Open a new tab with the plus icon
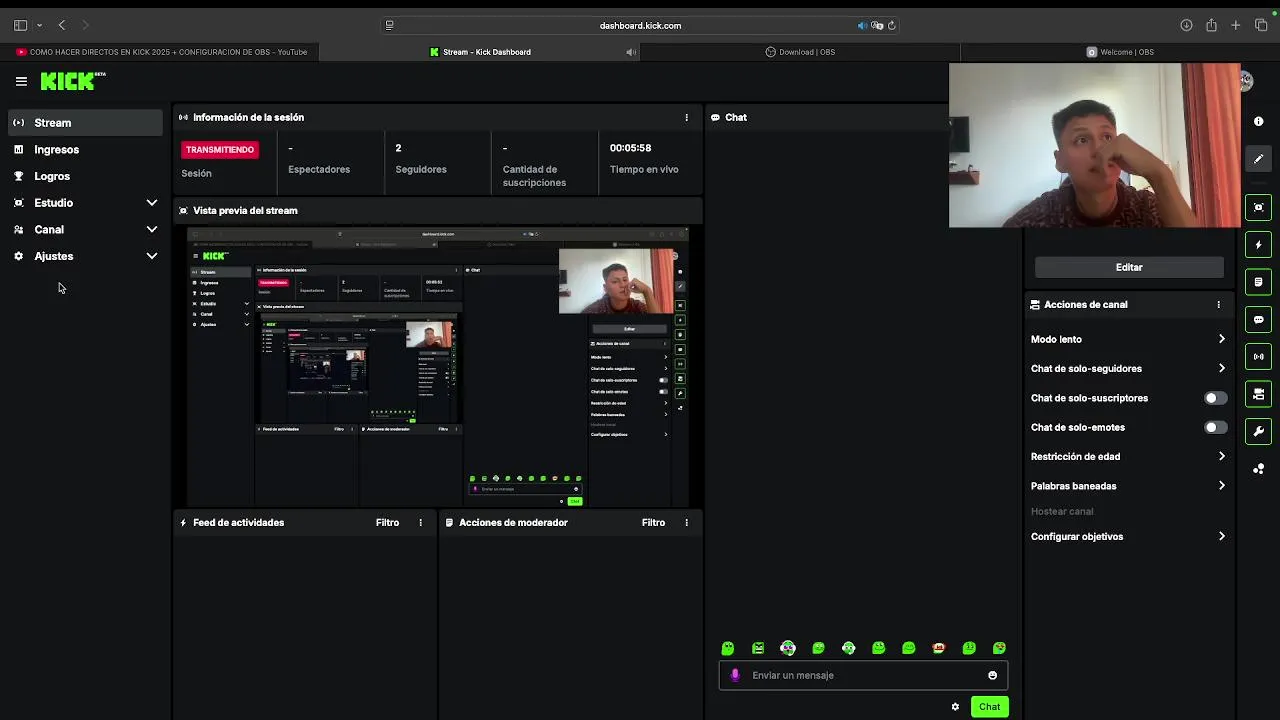1280x720 pixels. [x=1236, y=25]
